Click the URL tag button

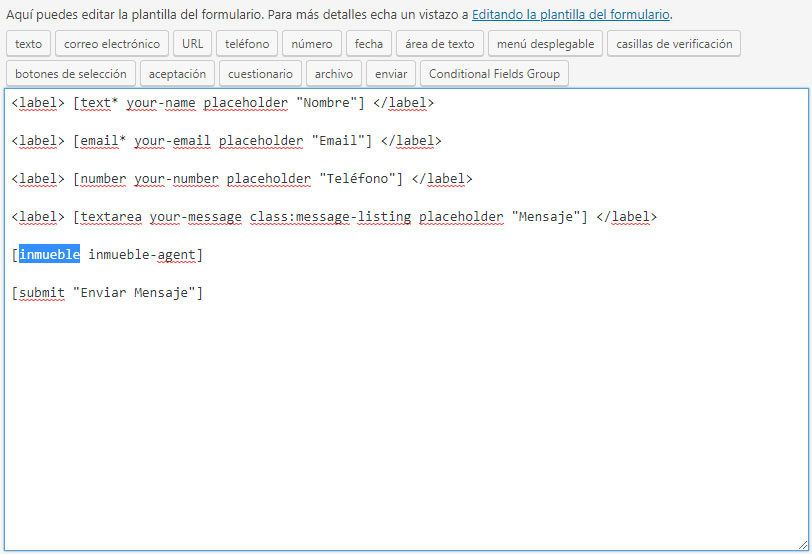192,44
